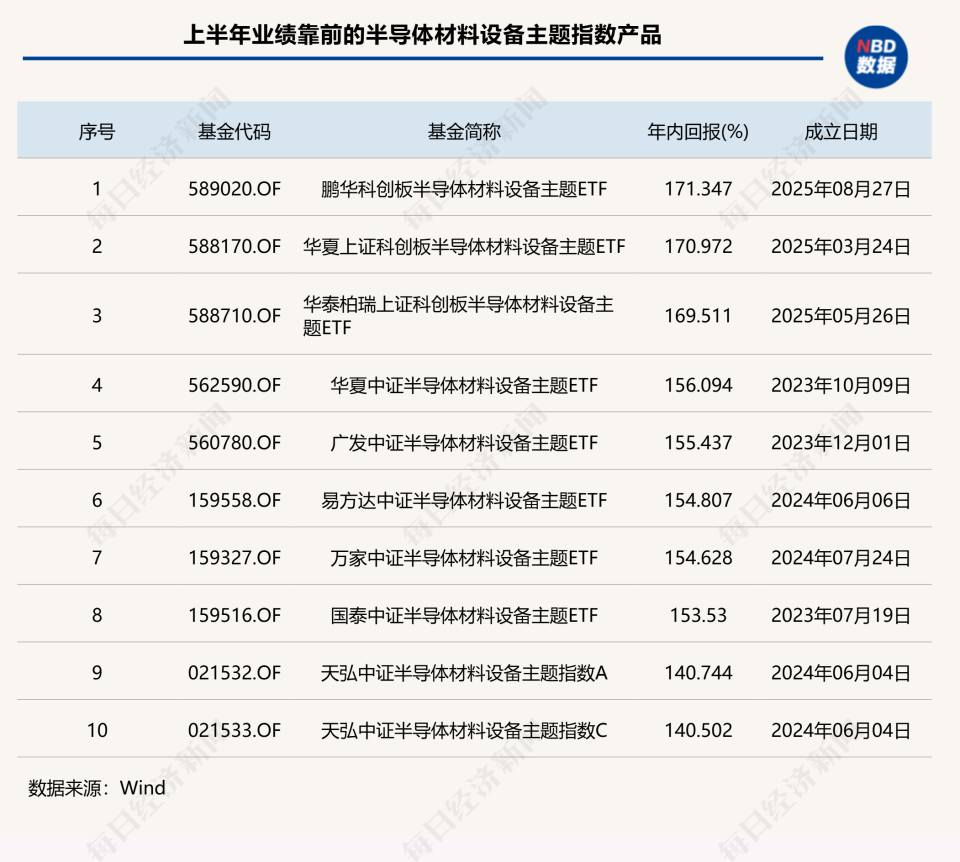Click return value 171.347
960x862 pixels.
[698, 189]
